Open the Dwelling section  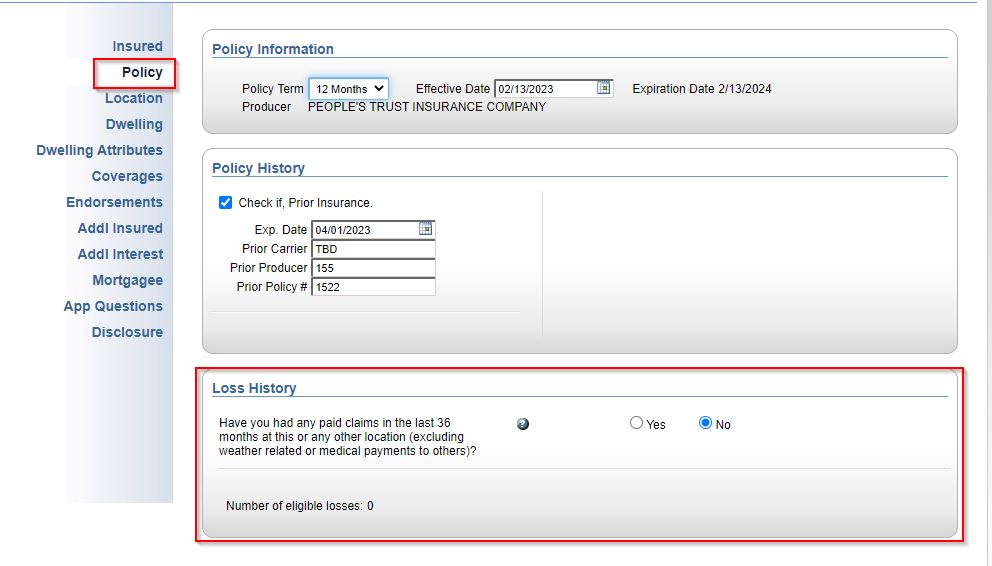pos(134,124)
